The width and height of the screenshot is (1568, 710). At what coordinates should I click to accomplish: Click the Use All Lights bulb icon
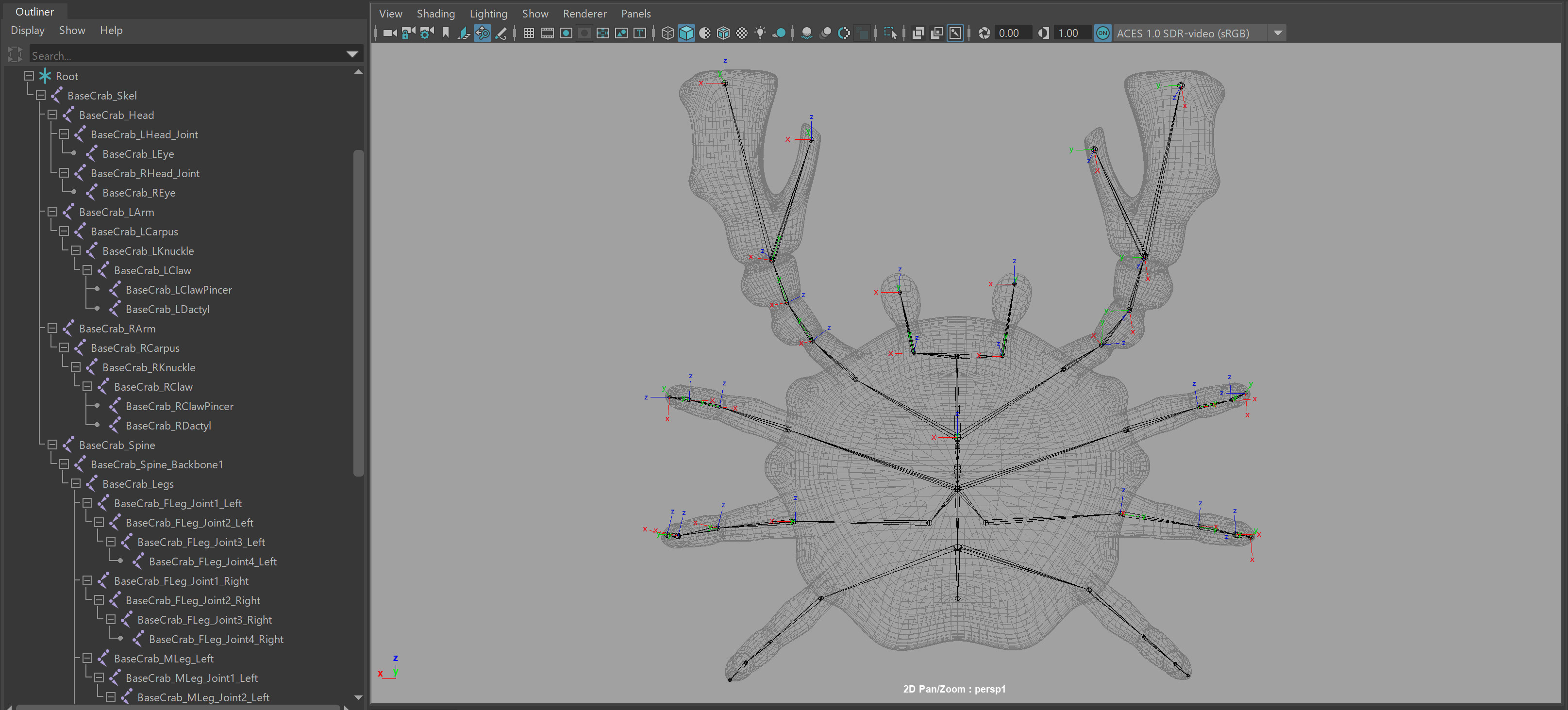(x=760, y=33)
